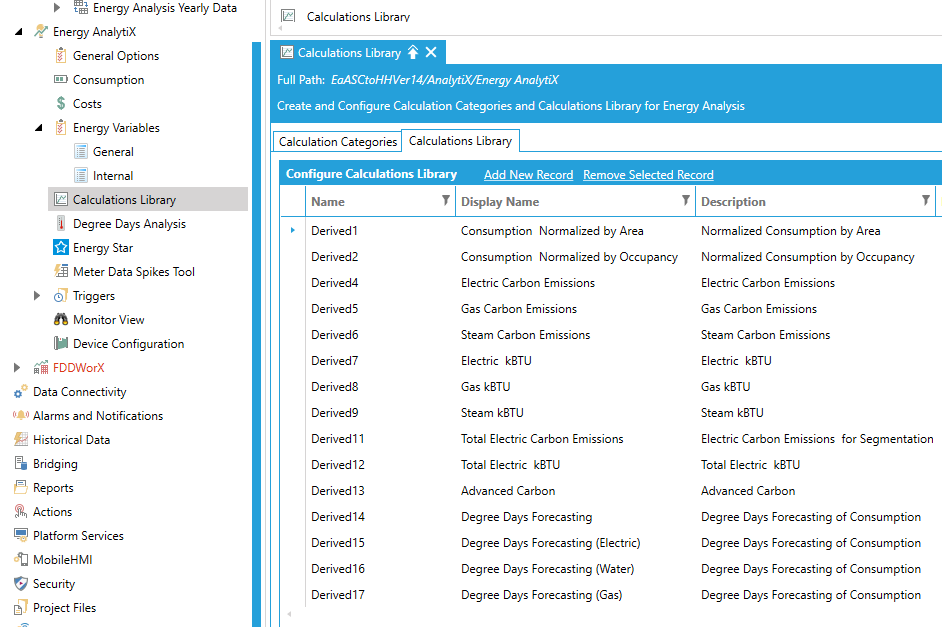
Task: Click the Degree Days Analysis thermometer icon
Action: click(x=61, y=224)
